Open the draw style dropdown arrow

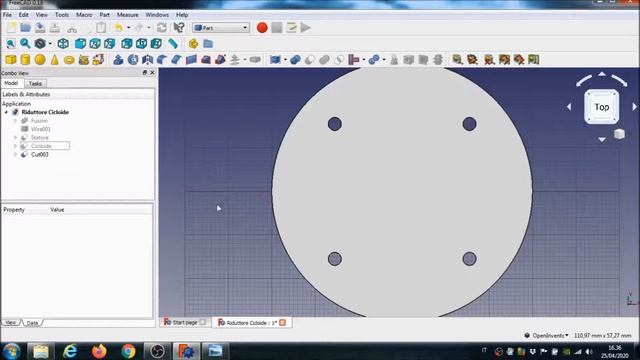[50, 44]
